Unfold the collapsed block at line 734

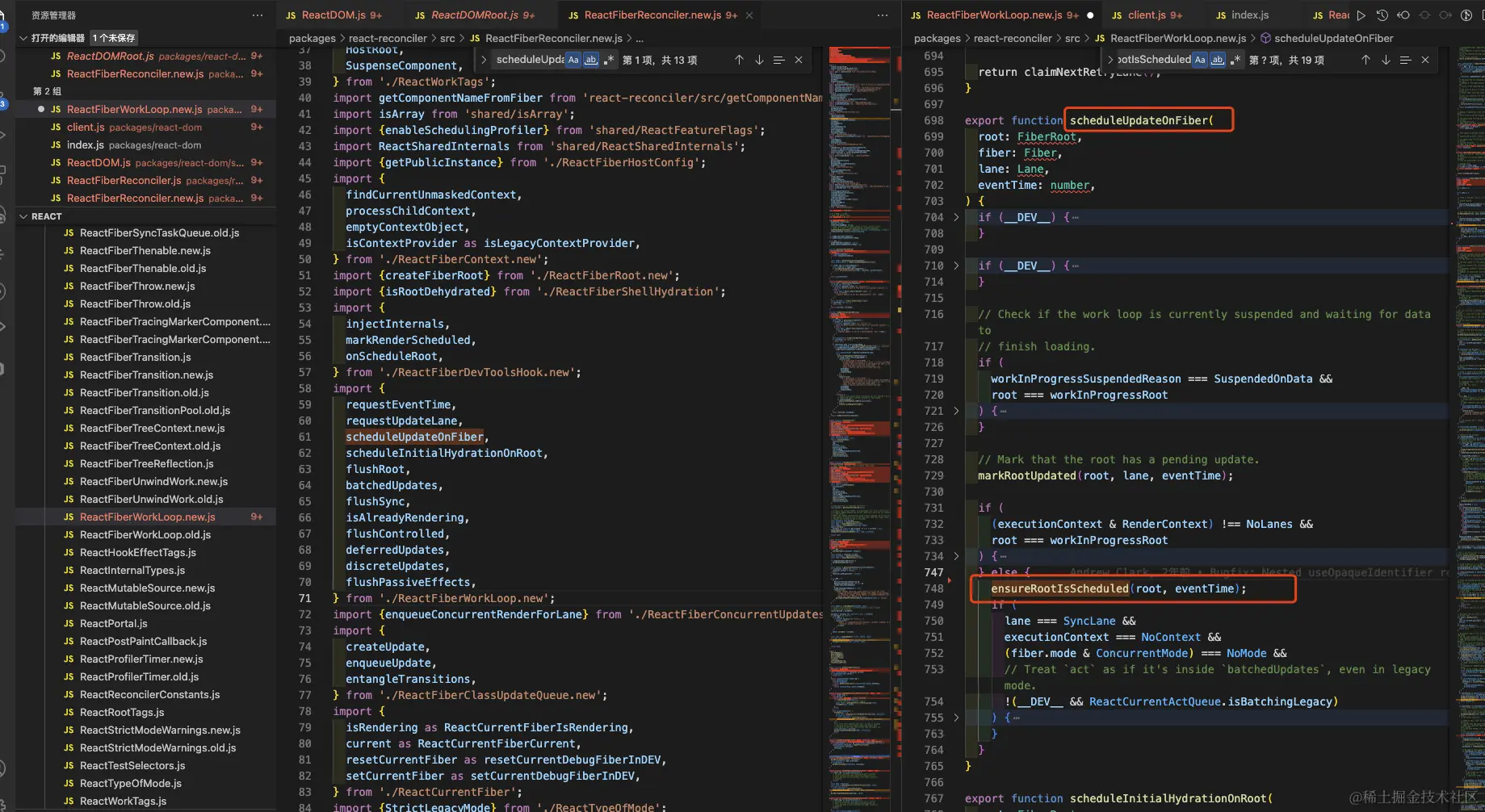[x=957, y=556]
